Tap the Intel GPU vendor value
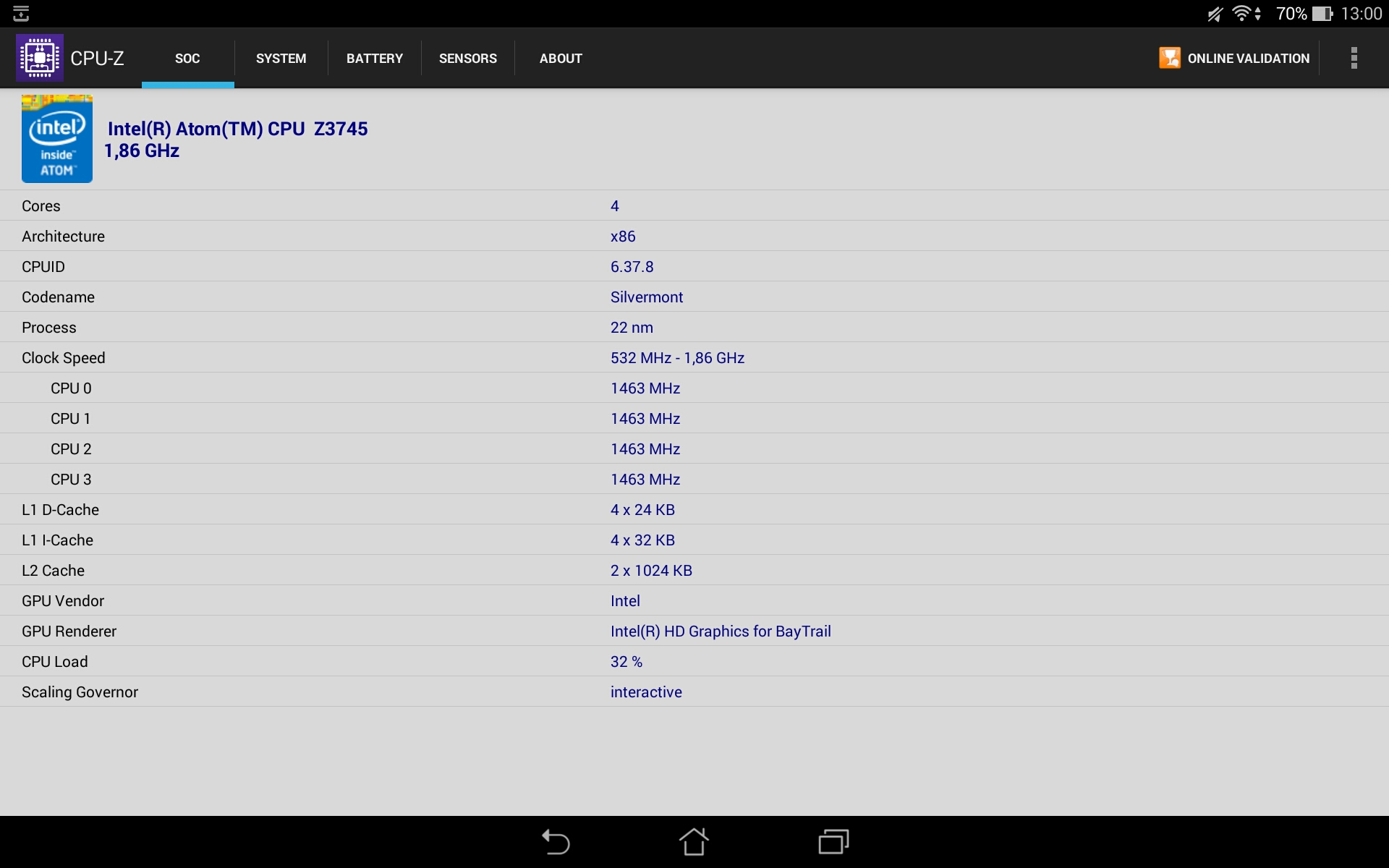The image size is (1389, 868). [625, 601]
